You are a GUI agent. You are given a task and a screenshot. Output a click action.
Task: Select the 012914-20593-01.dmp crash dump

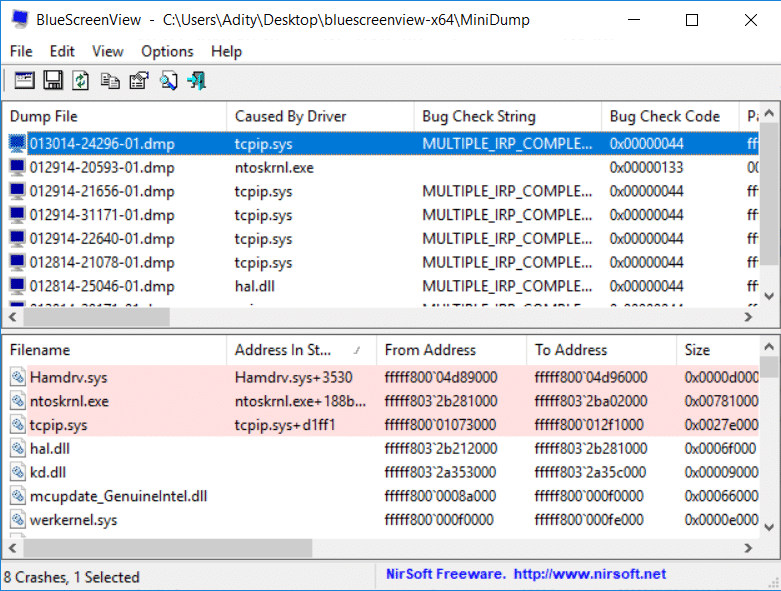click(x=101, y=168)
